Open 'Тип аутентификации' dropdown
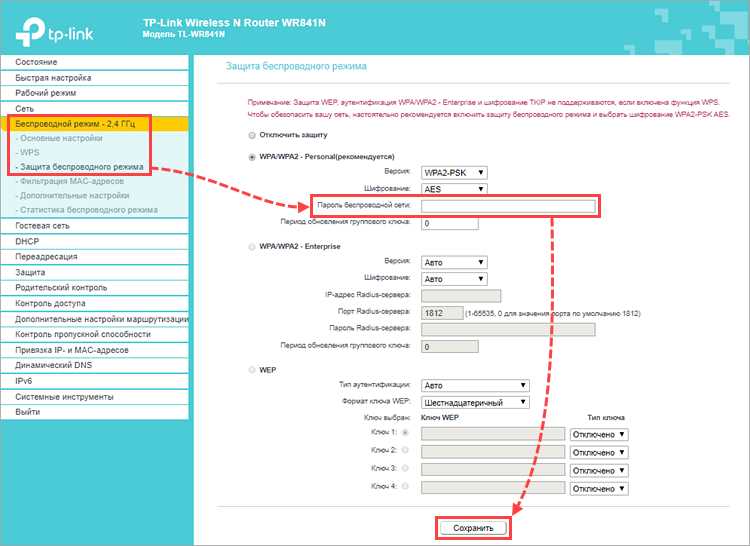 pyautogui.click(x=475, y=385)
